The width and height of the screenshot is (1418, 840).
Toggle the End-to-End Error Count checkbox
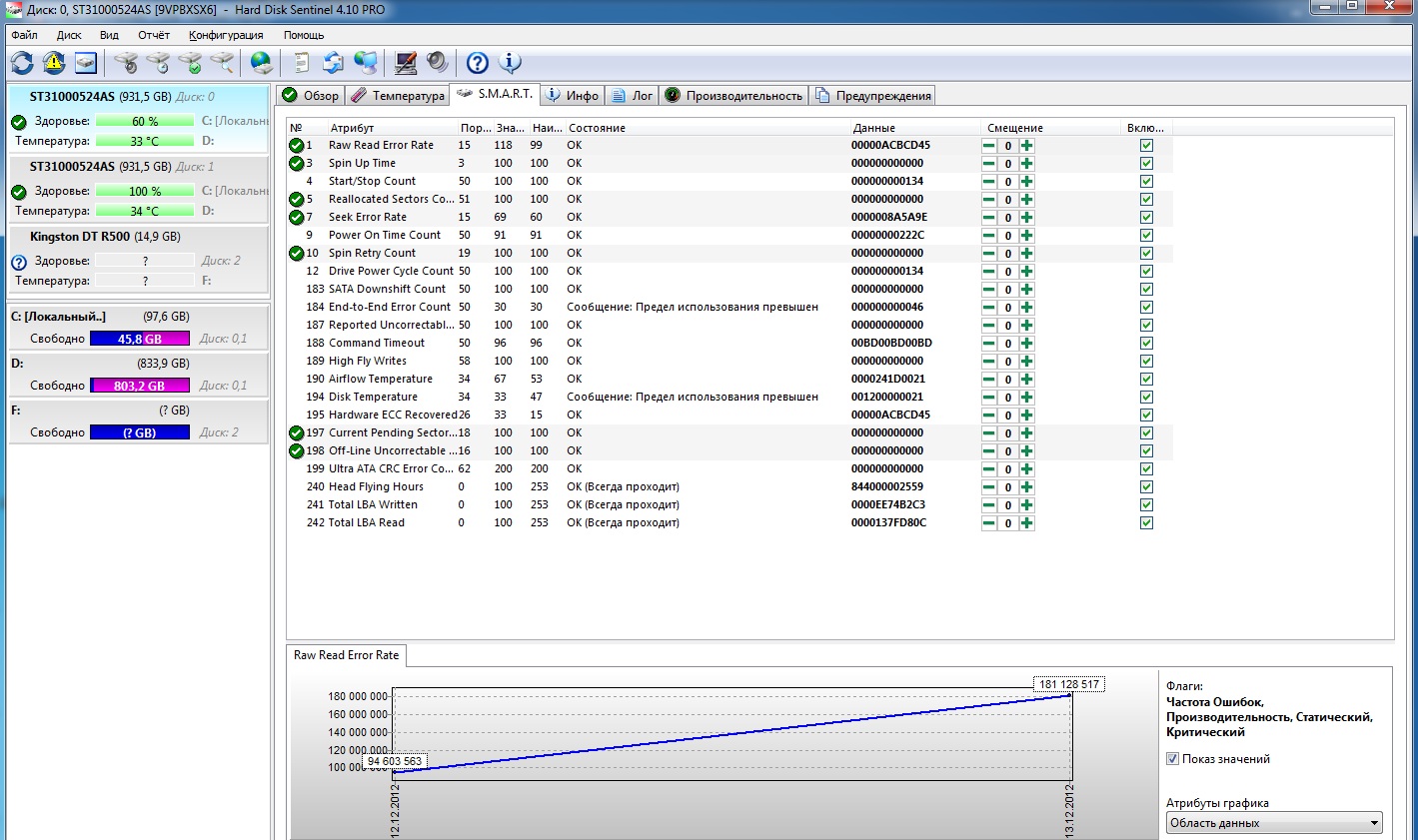click(x=1146, y=308)
